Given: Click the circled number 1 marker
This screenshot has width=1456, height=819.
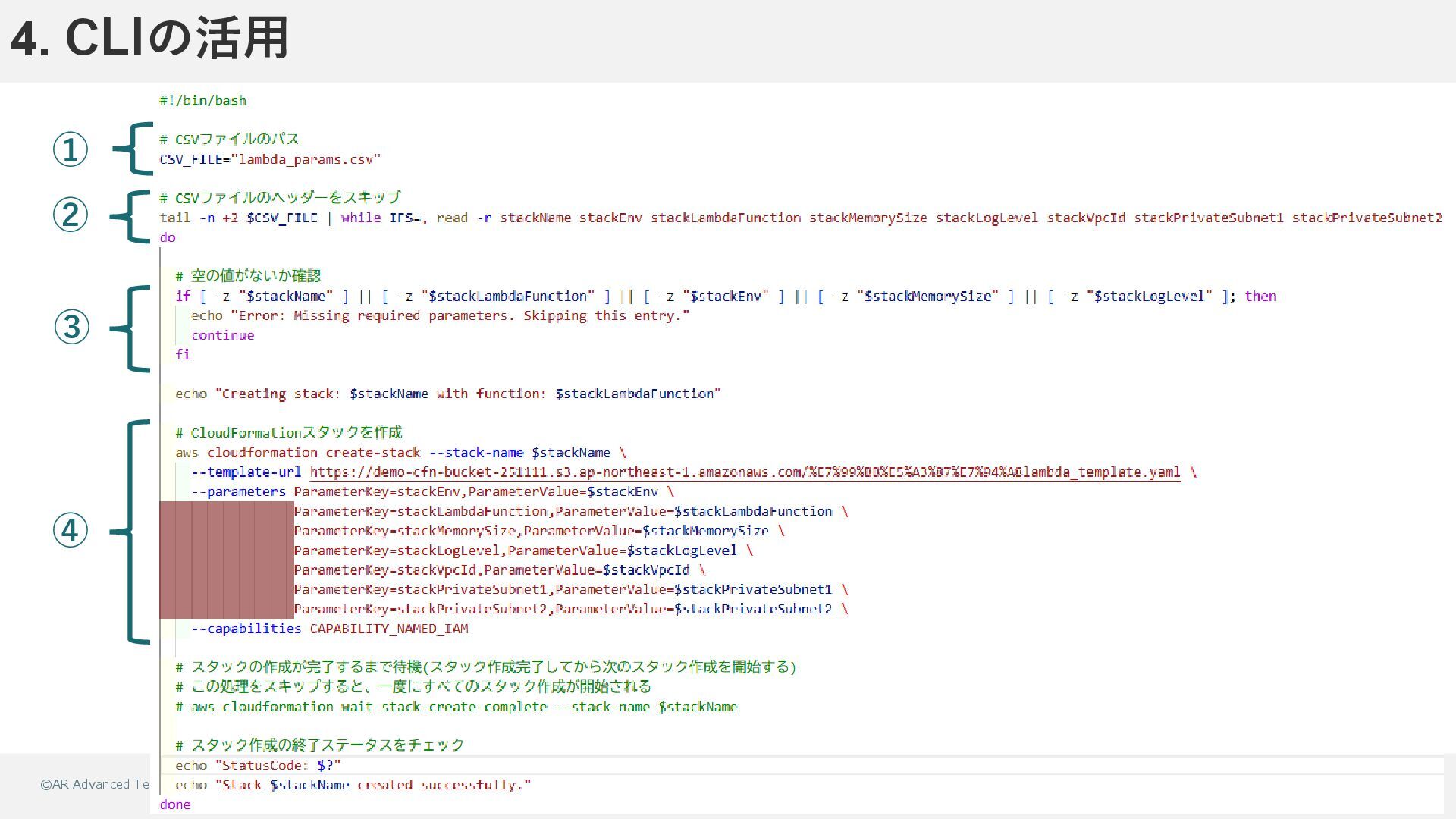Looking at the screenshot, I should click(x=70, y=149).
